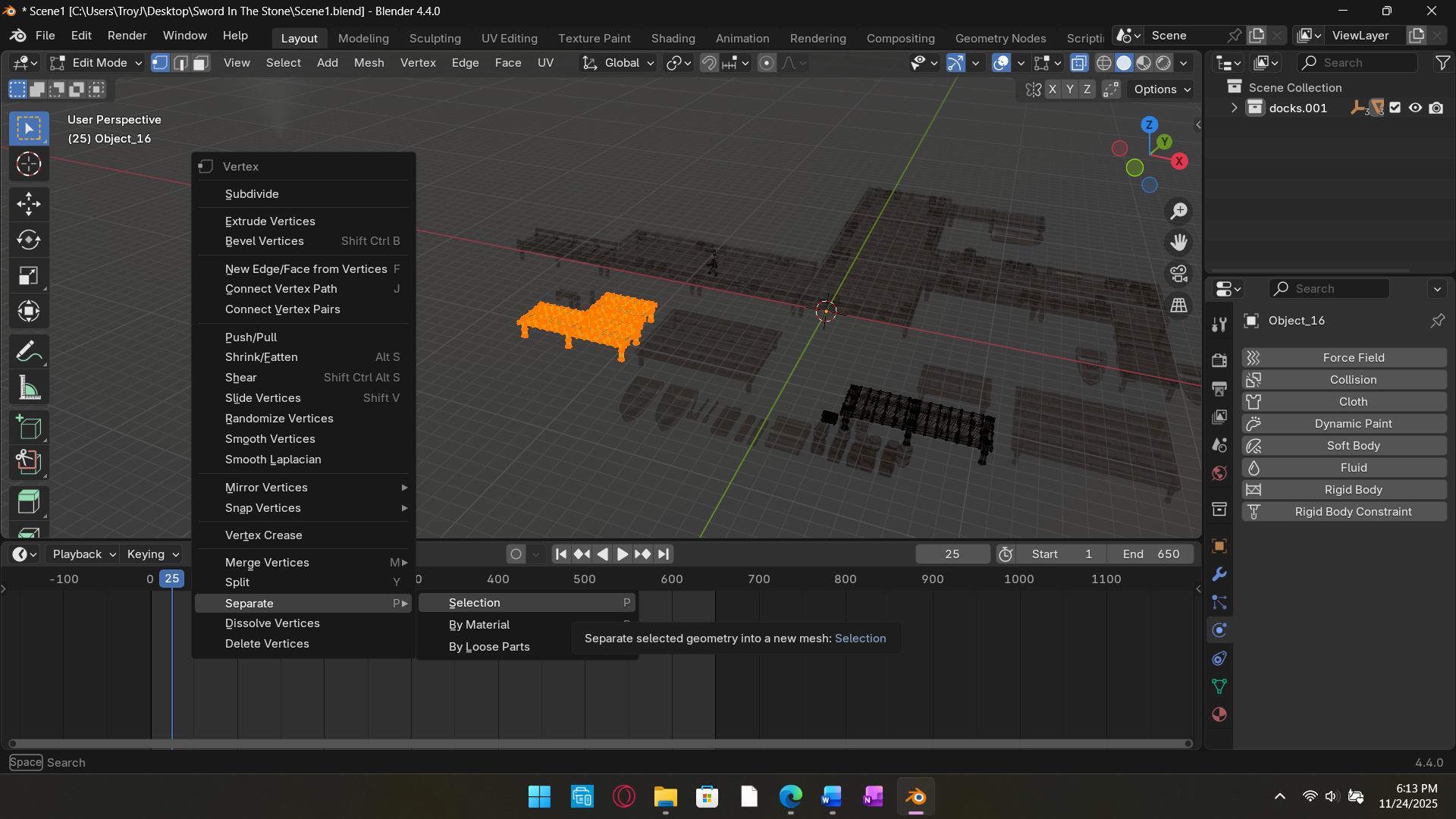The image size is (1456, 819).
Task: Click the Force Field button
Action: click(x=1345, y=358)
